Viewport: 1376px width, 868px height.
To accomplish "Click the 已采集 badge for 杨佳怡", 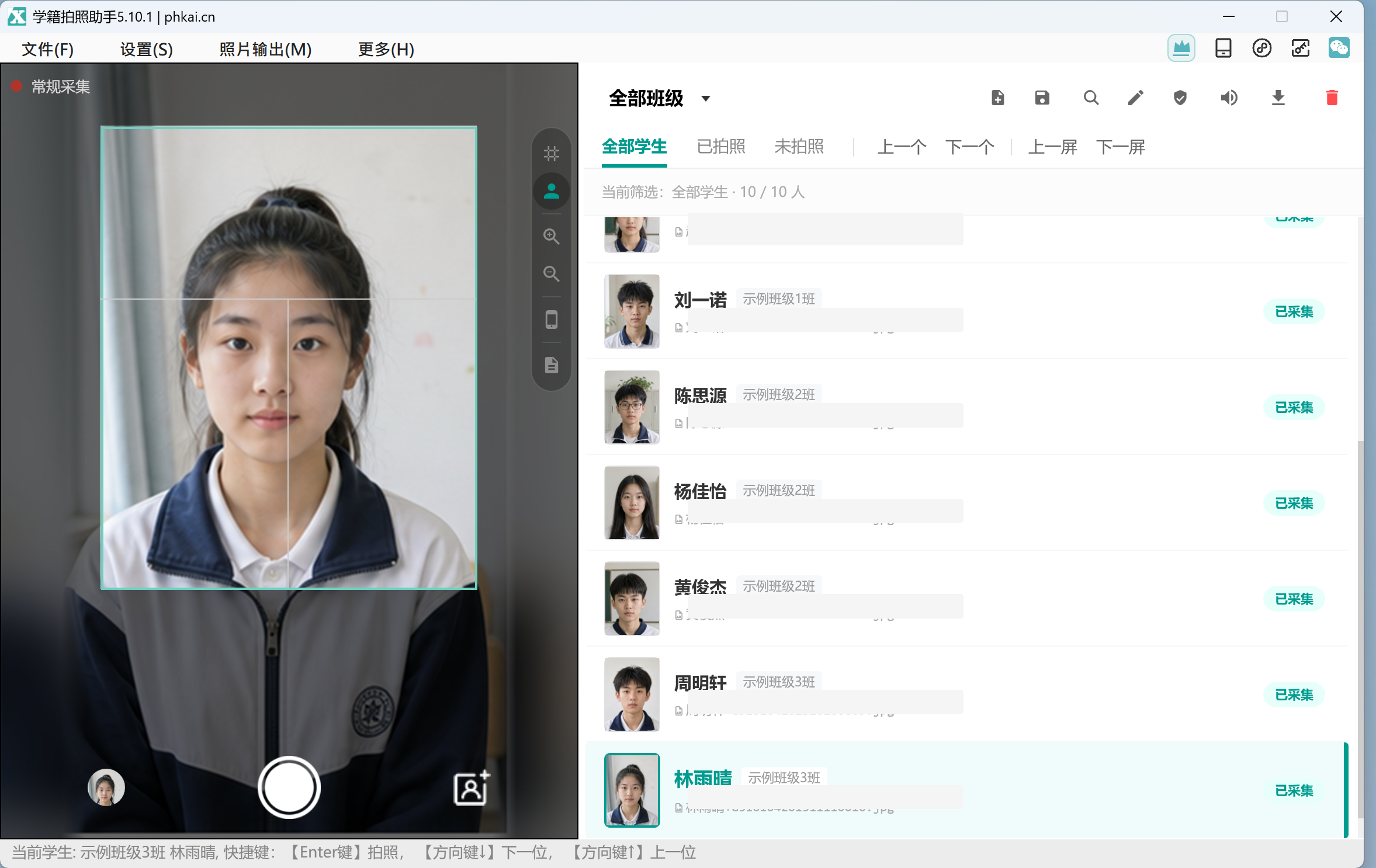I will click(1294, 503).
